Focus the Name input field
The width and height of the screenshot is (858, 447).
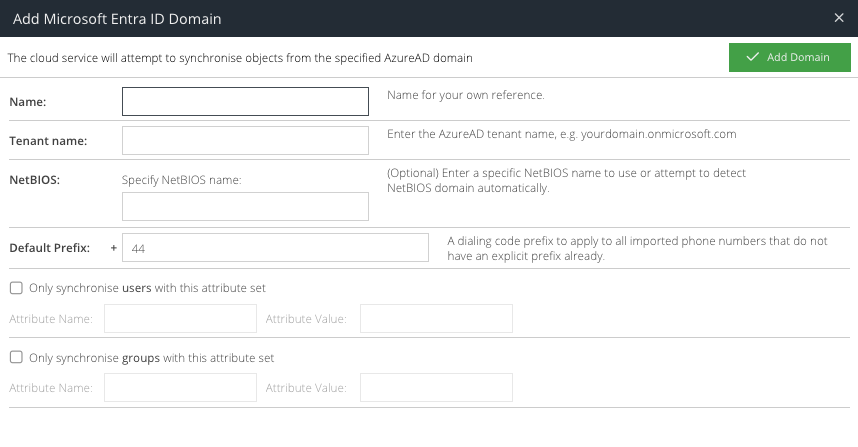click(x=245, y=101)
